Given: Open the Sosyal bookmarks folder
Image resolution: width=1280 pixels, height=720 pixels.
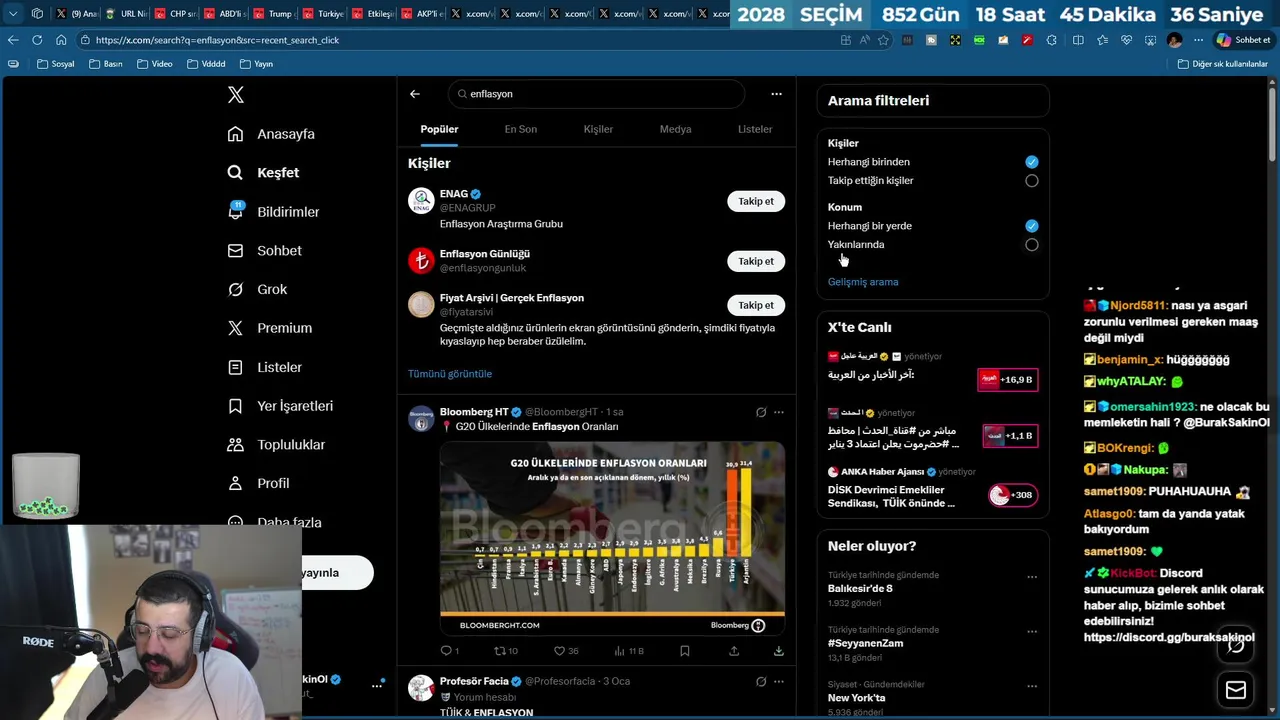Looking at the screenshot, I should pos(55,64).
